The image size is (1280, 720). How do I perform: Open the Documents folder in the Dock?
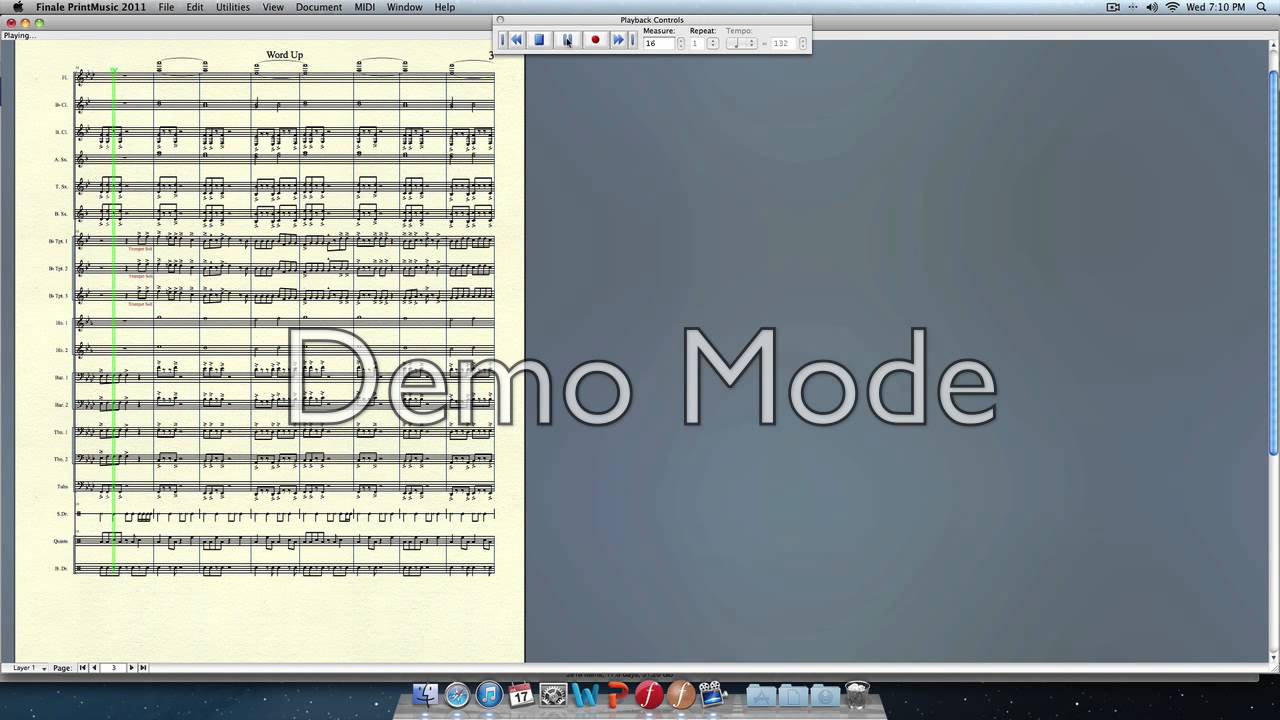tap(793, 694)
